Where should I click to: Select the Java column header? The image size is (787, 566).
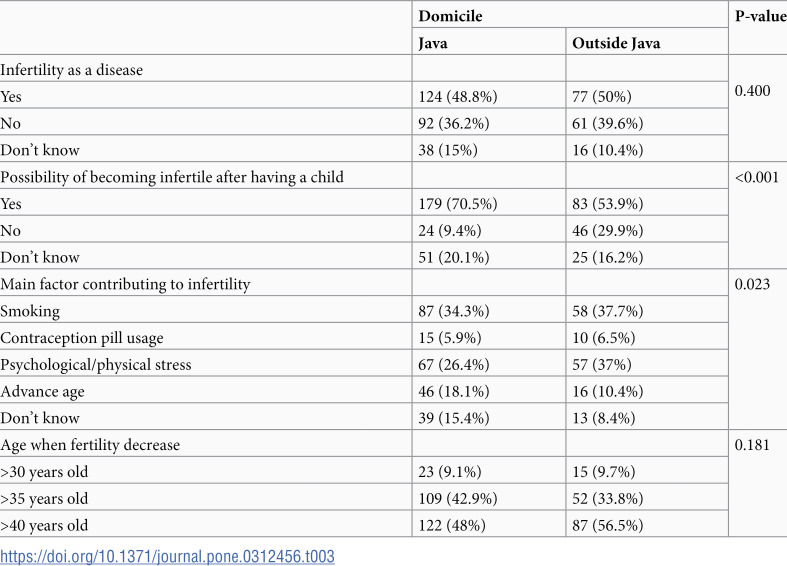(433, 43)
